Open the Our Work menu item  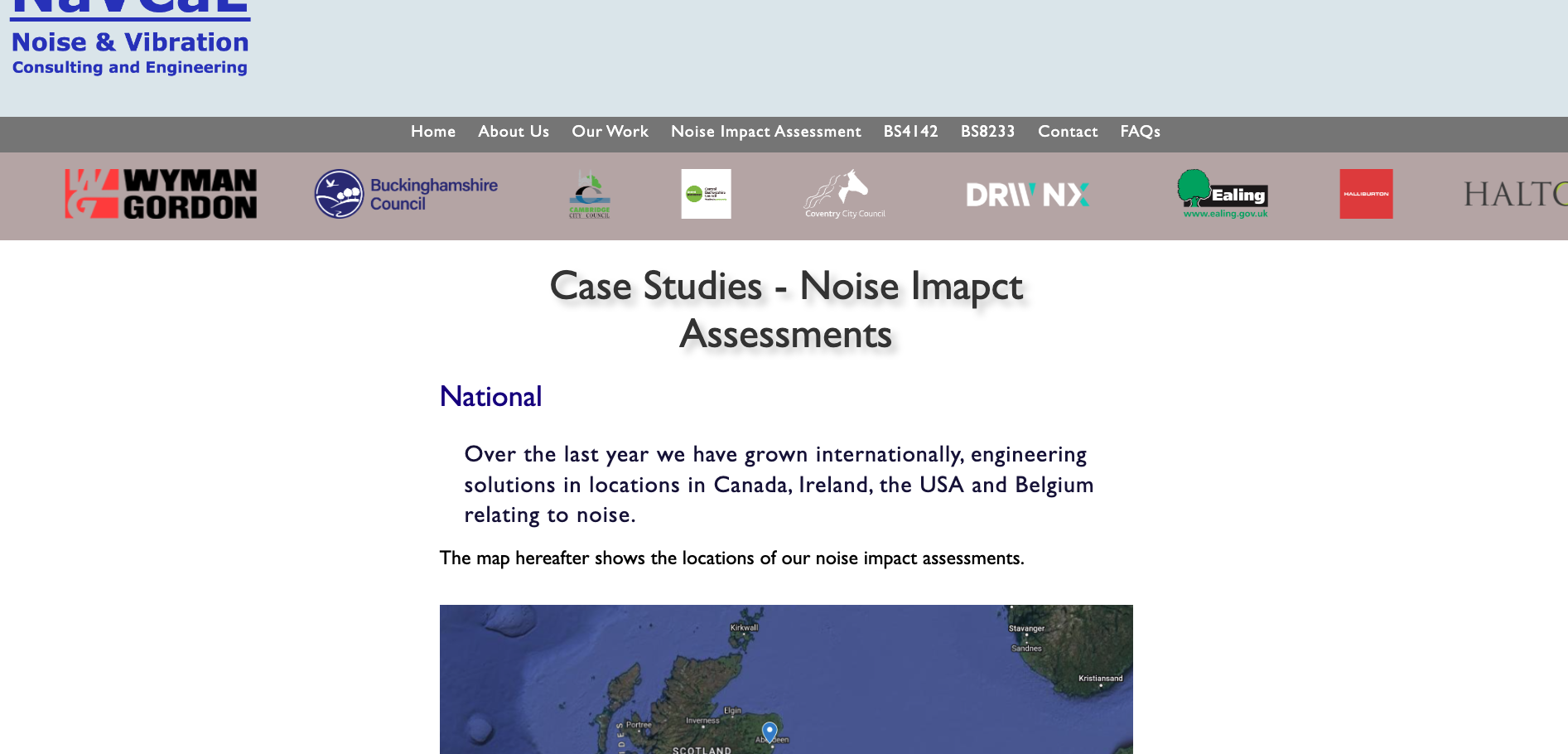[610, 132]
